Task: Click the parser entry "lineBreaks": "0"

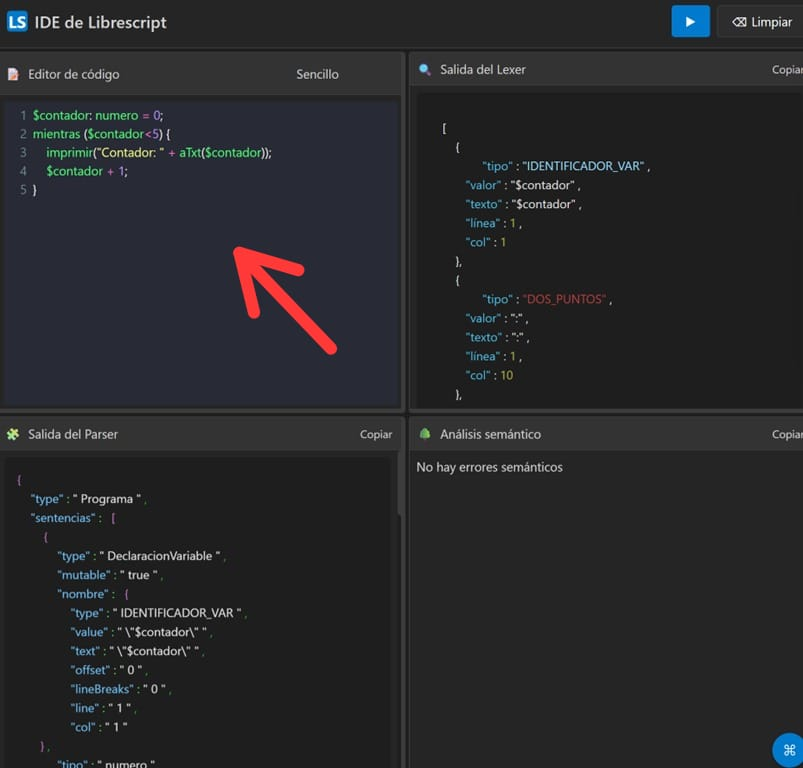Action: pyautogui.click(x=121, y=689)
